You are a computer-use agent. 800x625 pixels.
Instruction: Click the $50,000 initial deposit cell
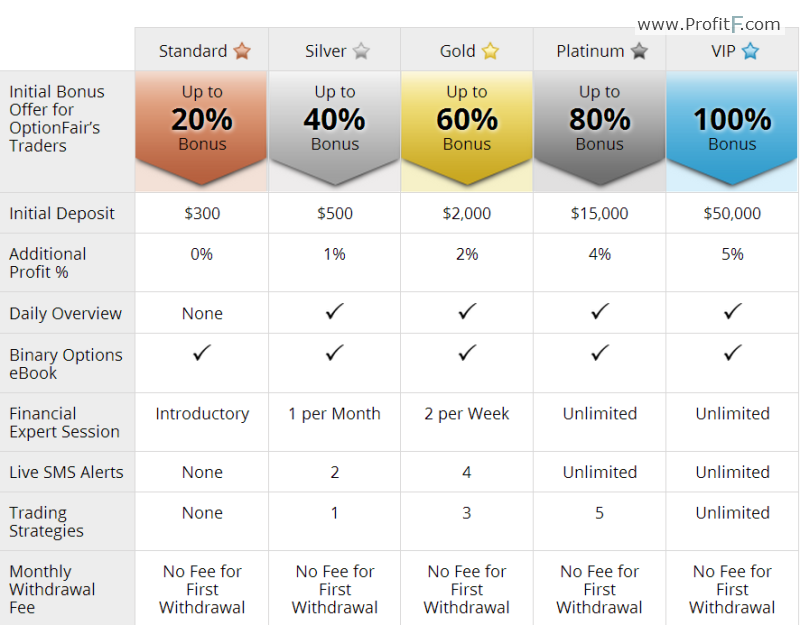click(732, 213)
